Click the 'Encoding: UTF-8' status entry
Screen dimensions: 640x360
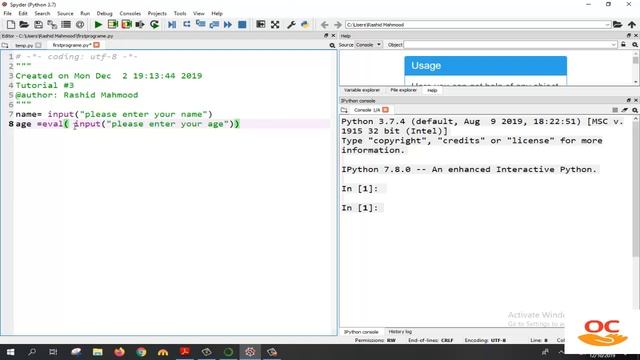[x=485, y=340]
